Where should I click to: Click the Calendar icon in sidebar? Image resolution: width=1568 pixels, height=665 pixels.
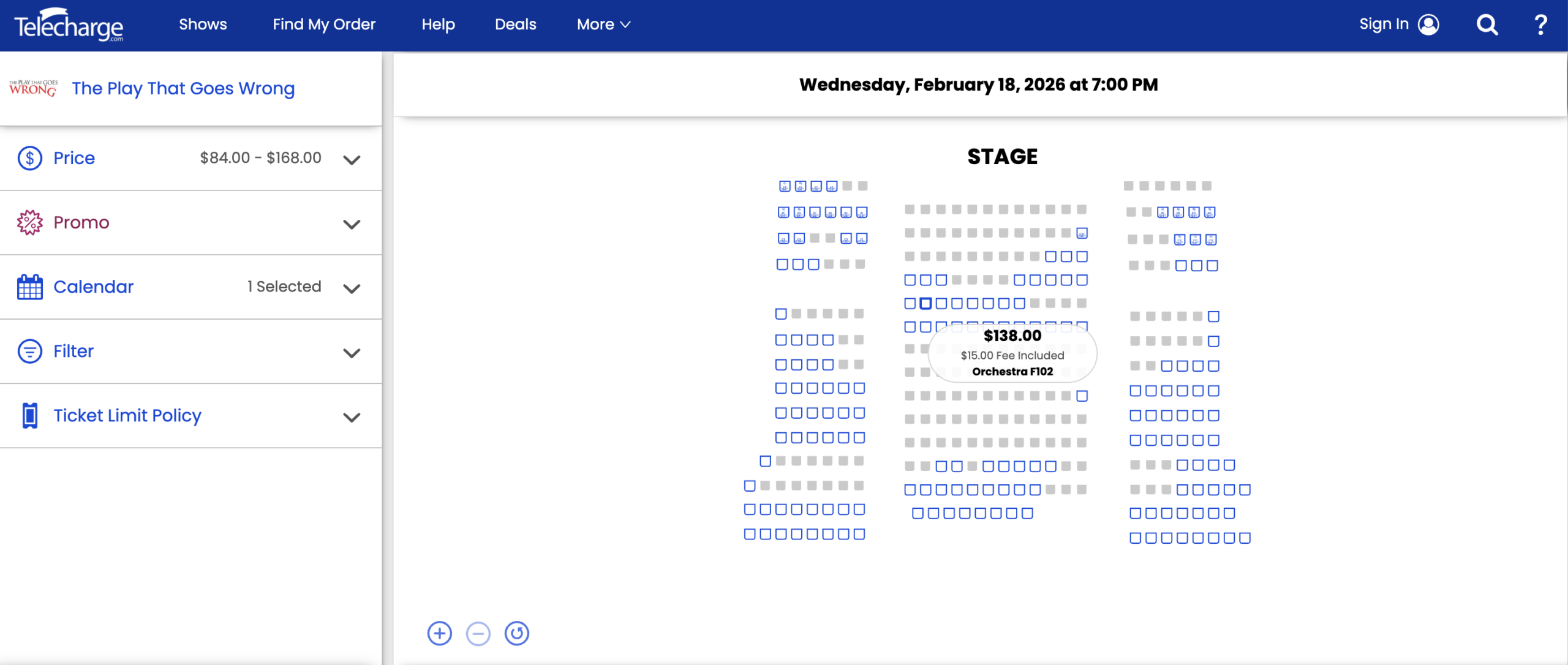[29, 287]
